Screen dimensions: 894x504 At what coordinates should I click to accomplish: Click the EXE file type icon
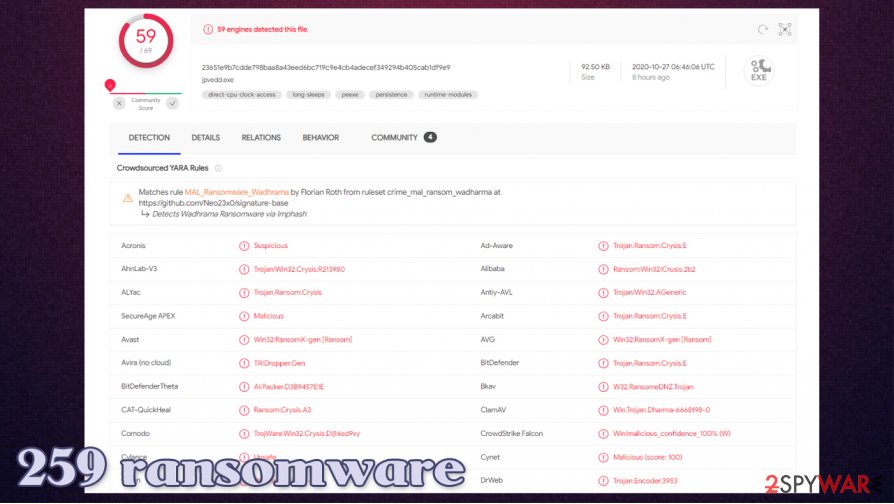758,71
